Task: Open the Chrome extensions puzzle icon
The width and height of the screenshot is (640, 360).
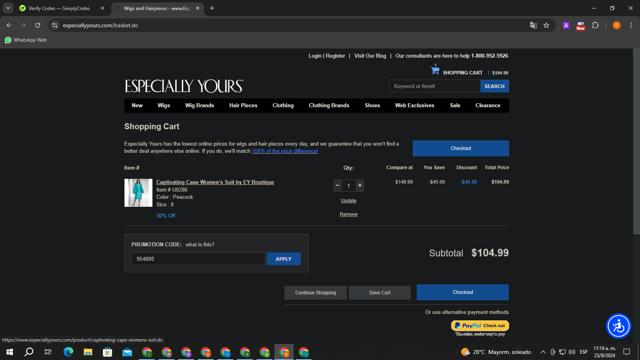Action: click(596, 25)
